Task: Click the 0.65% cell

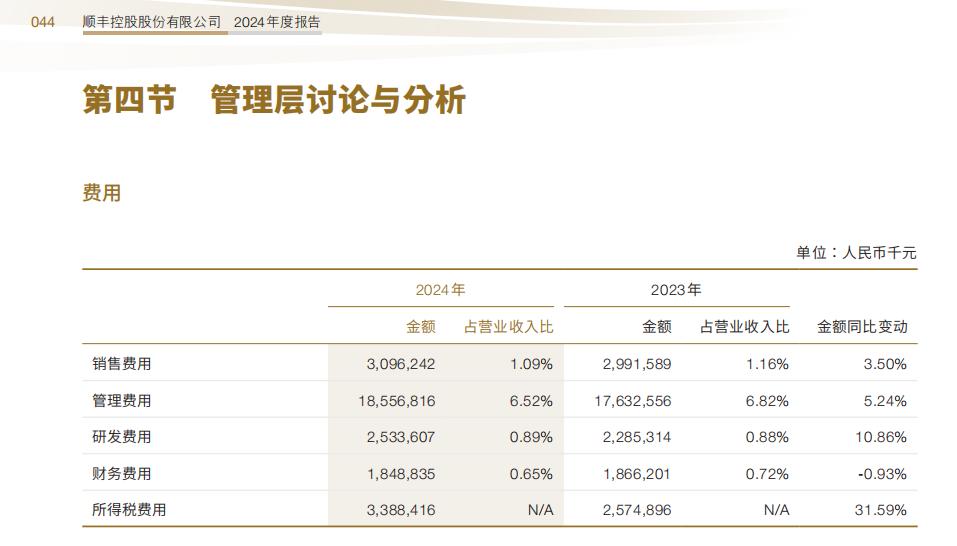Action: [x=532, y=473]
